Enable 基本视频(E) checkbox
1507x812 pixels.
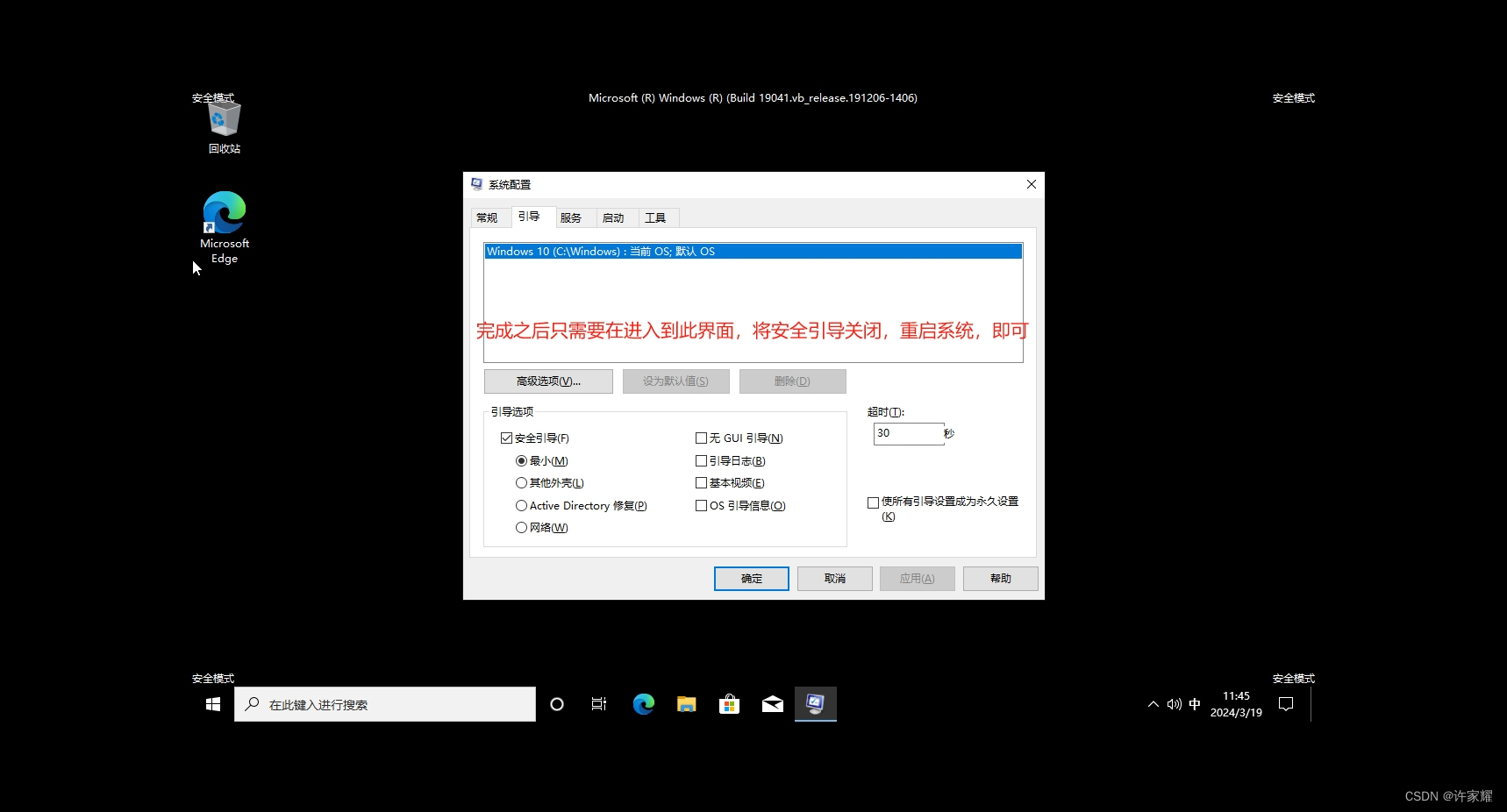(x=701, y=483)
